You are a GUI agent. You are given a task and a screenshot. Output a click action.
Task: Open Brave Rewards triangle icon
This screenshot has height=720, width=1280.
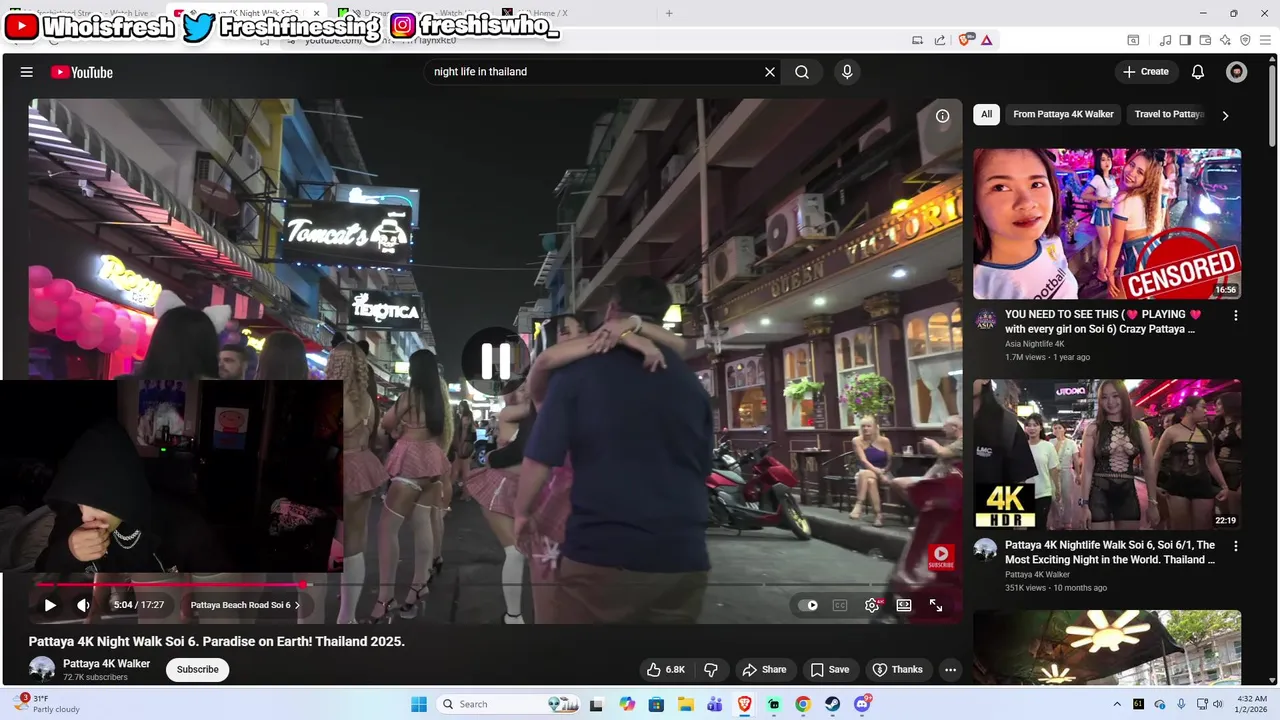tap(986, 40)
